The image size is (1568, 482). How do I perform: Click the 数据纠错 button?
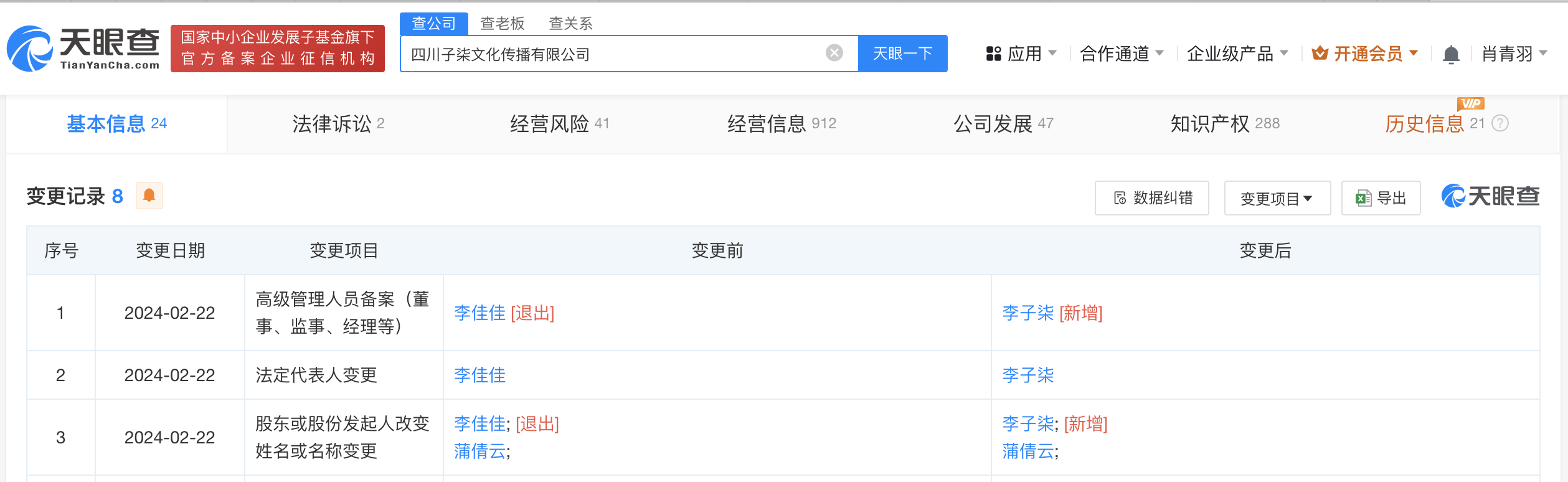[1151, 198]
